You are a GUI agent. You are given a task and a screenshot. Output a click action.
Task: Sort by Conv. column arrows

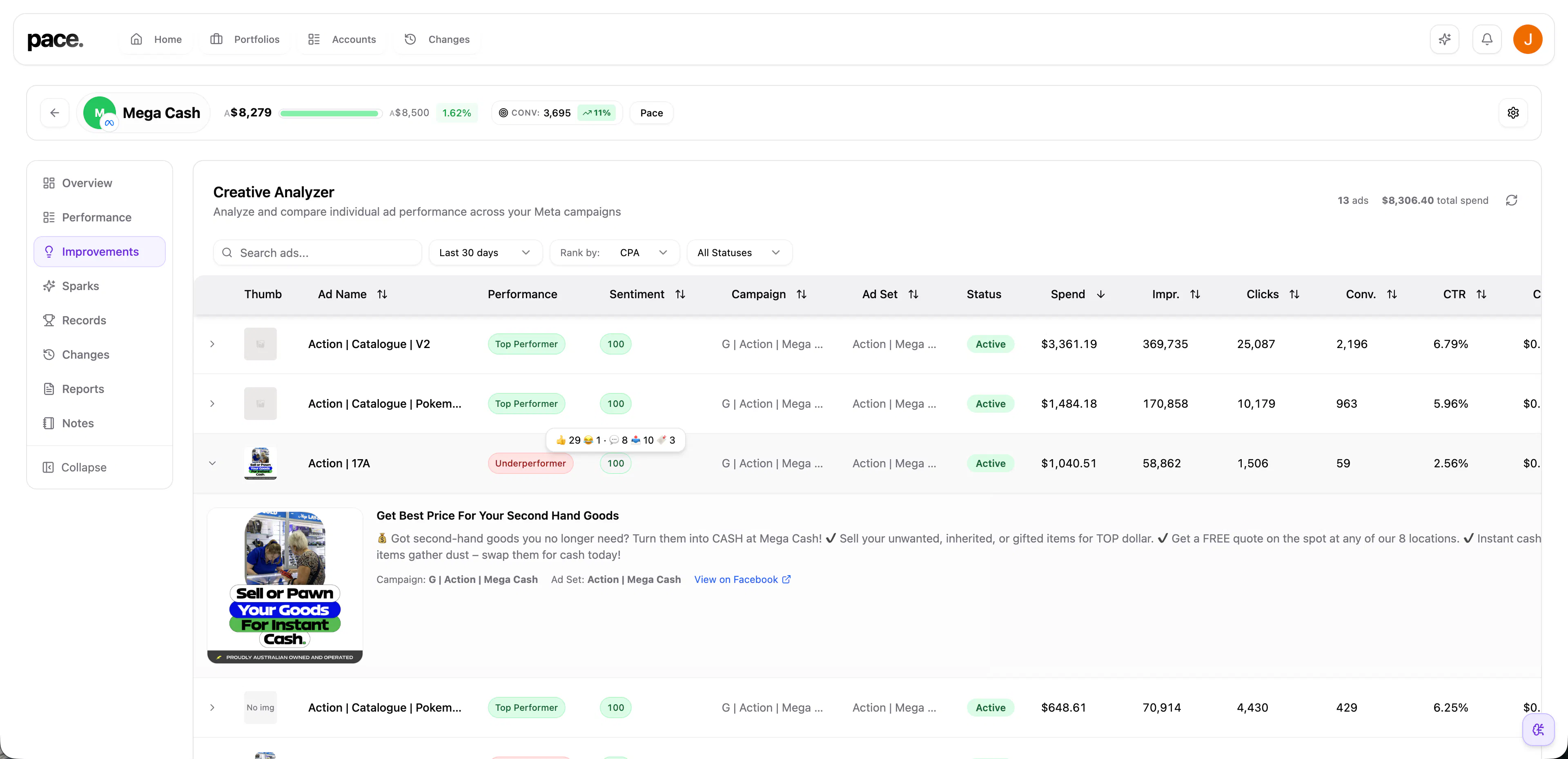[x=1392, y=294]
